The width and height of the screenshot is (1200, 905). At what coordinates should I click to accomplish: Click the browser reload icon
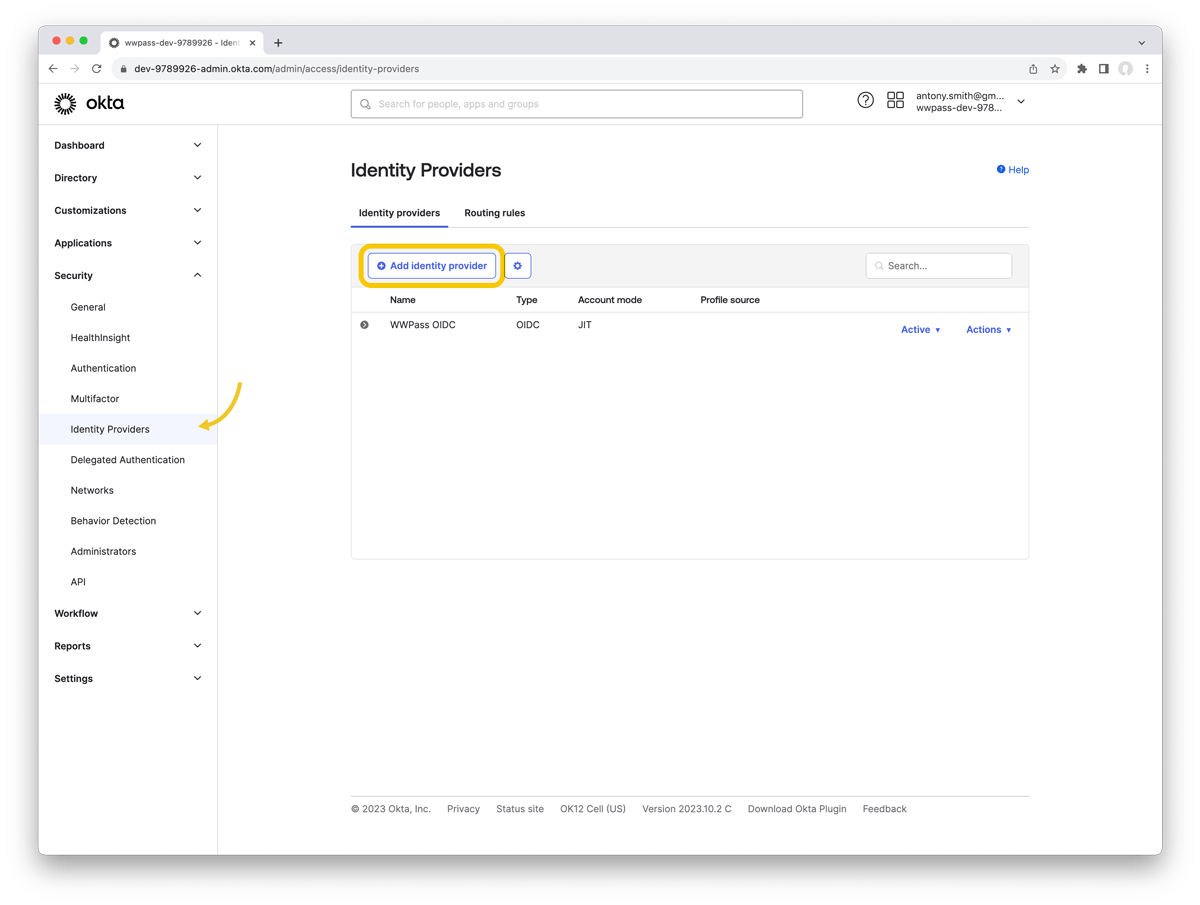click(x=97, y=69)
